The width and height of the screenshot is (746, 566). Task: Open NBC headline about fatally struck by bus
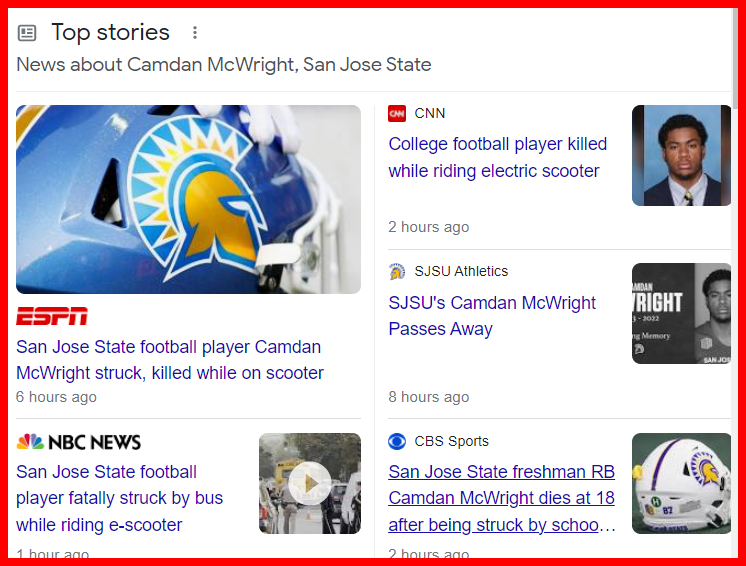tap(119, 498)
